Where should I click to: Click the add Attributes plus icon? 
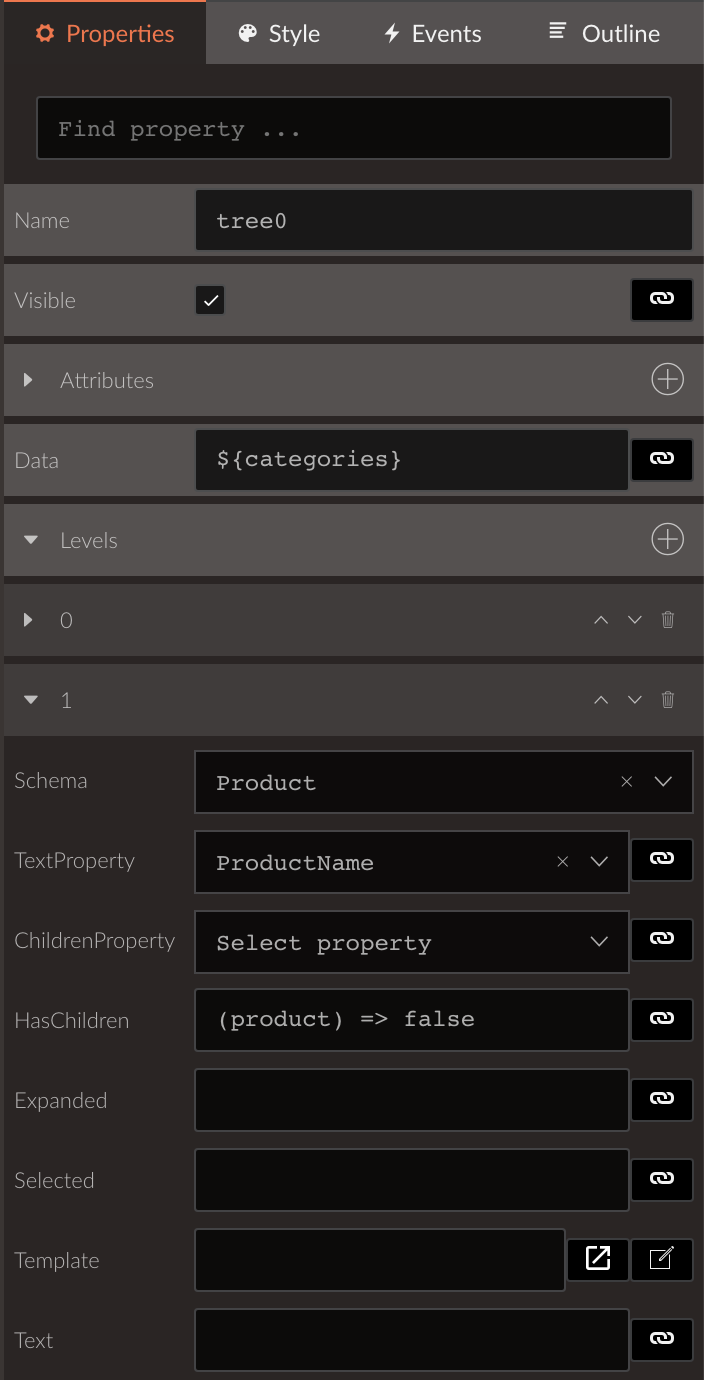(667, 380)
